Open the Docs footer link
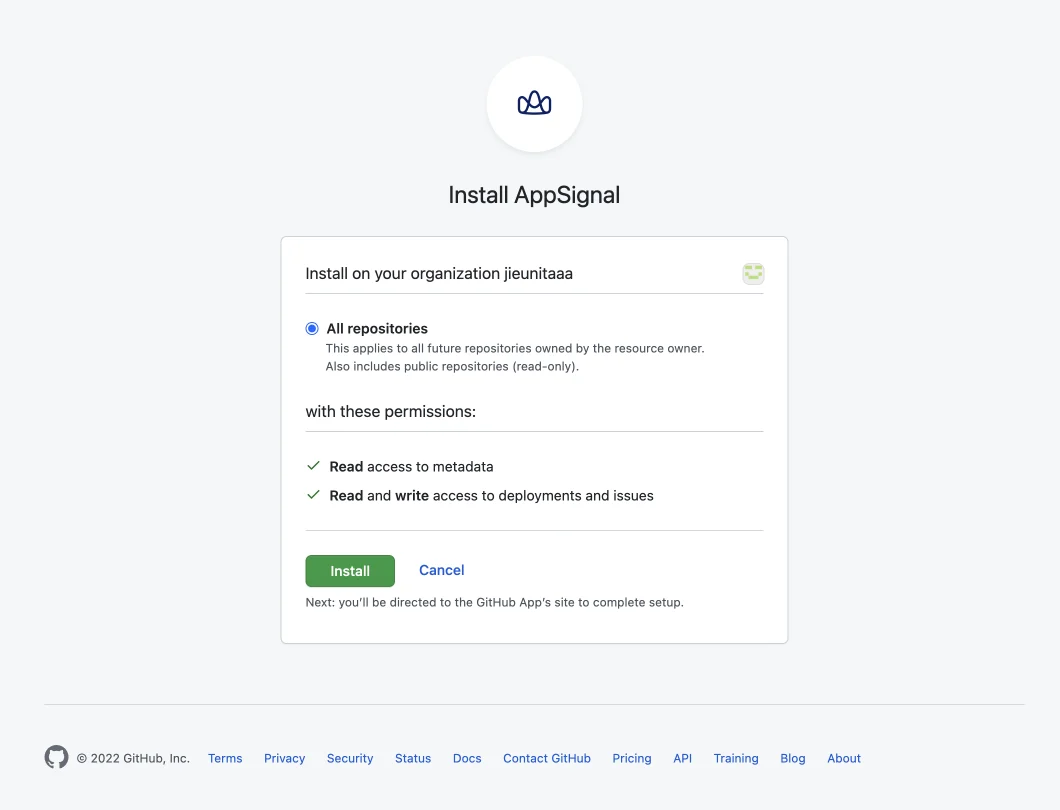Image resolution: width=1060 pixels, height=810 pixels. point(466,758)
